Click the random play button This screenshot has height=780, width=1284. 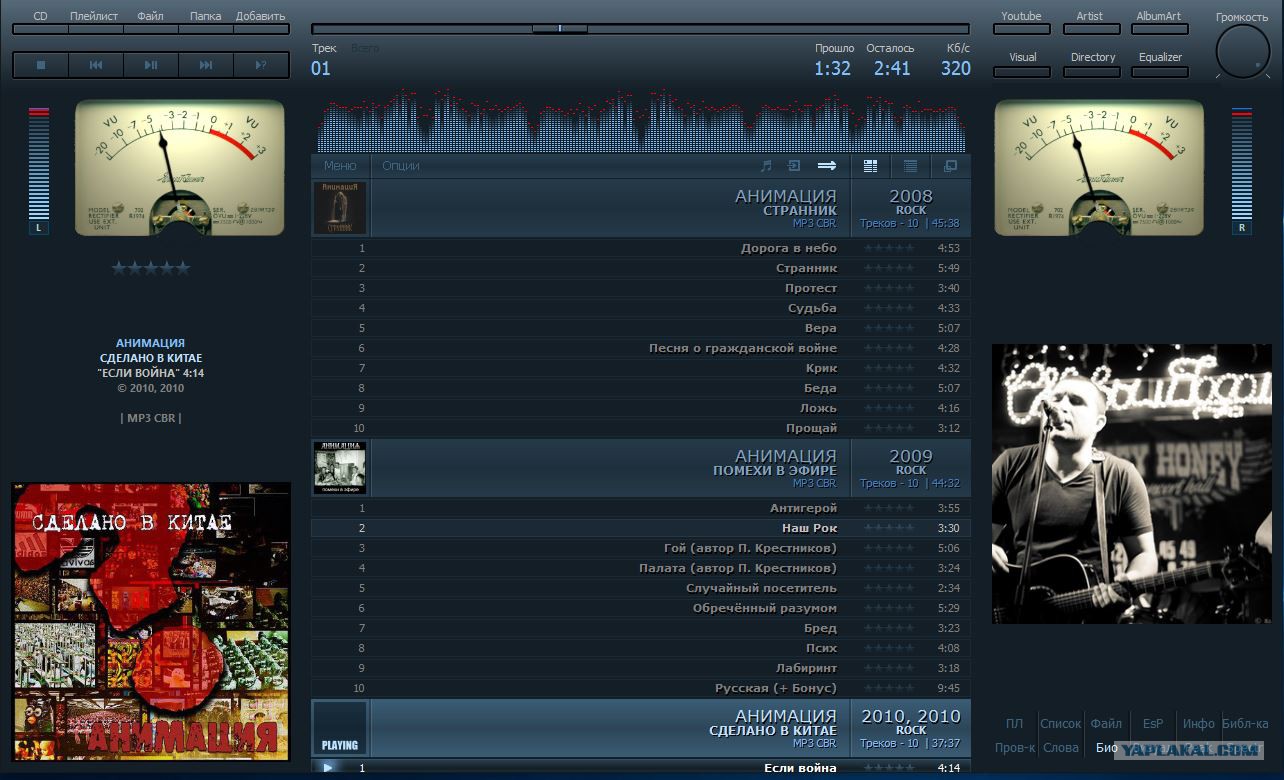(261, 65)
